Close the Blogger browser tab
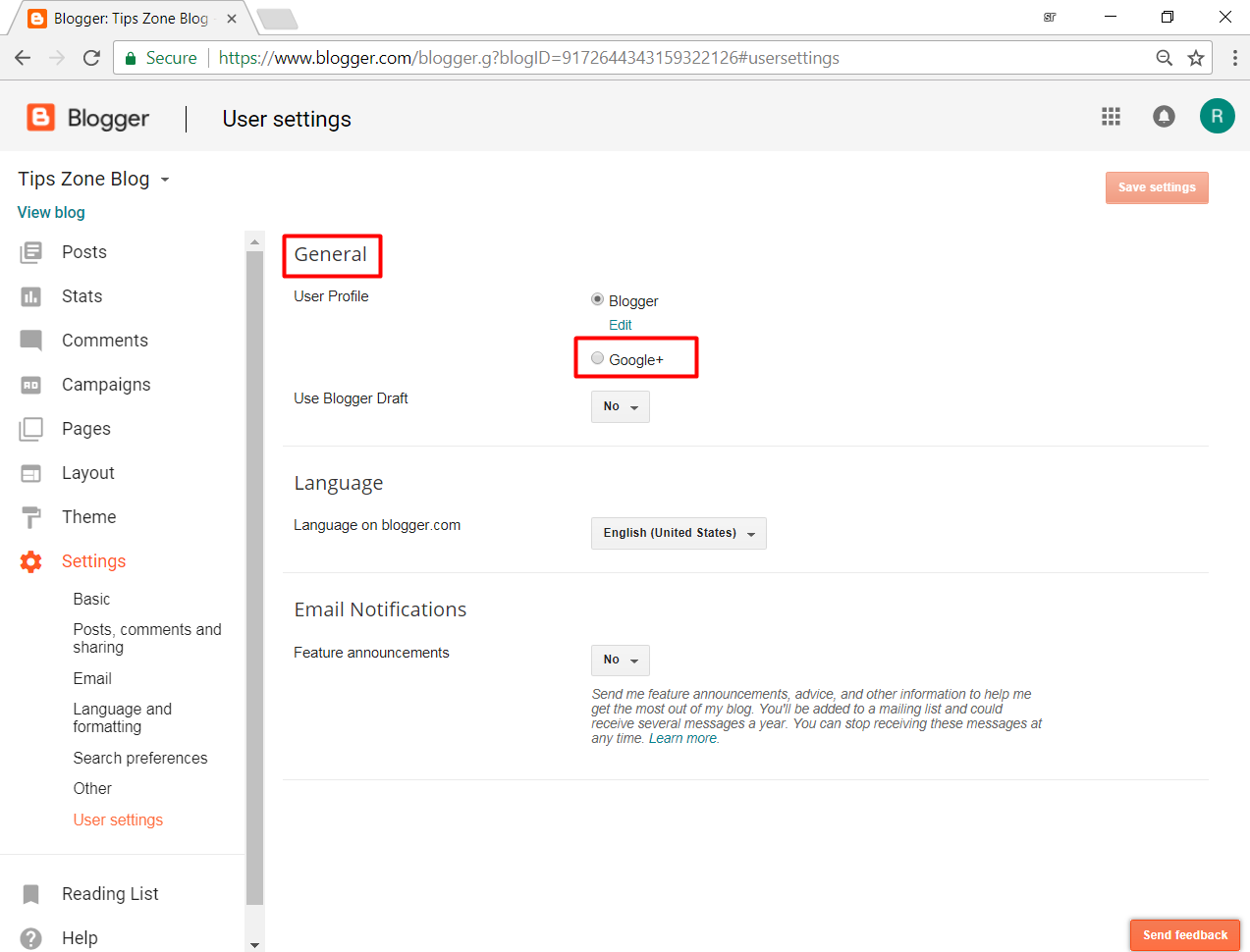The width and height of the screenshot is (1250, 952). (232, 19)
